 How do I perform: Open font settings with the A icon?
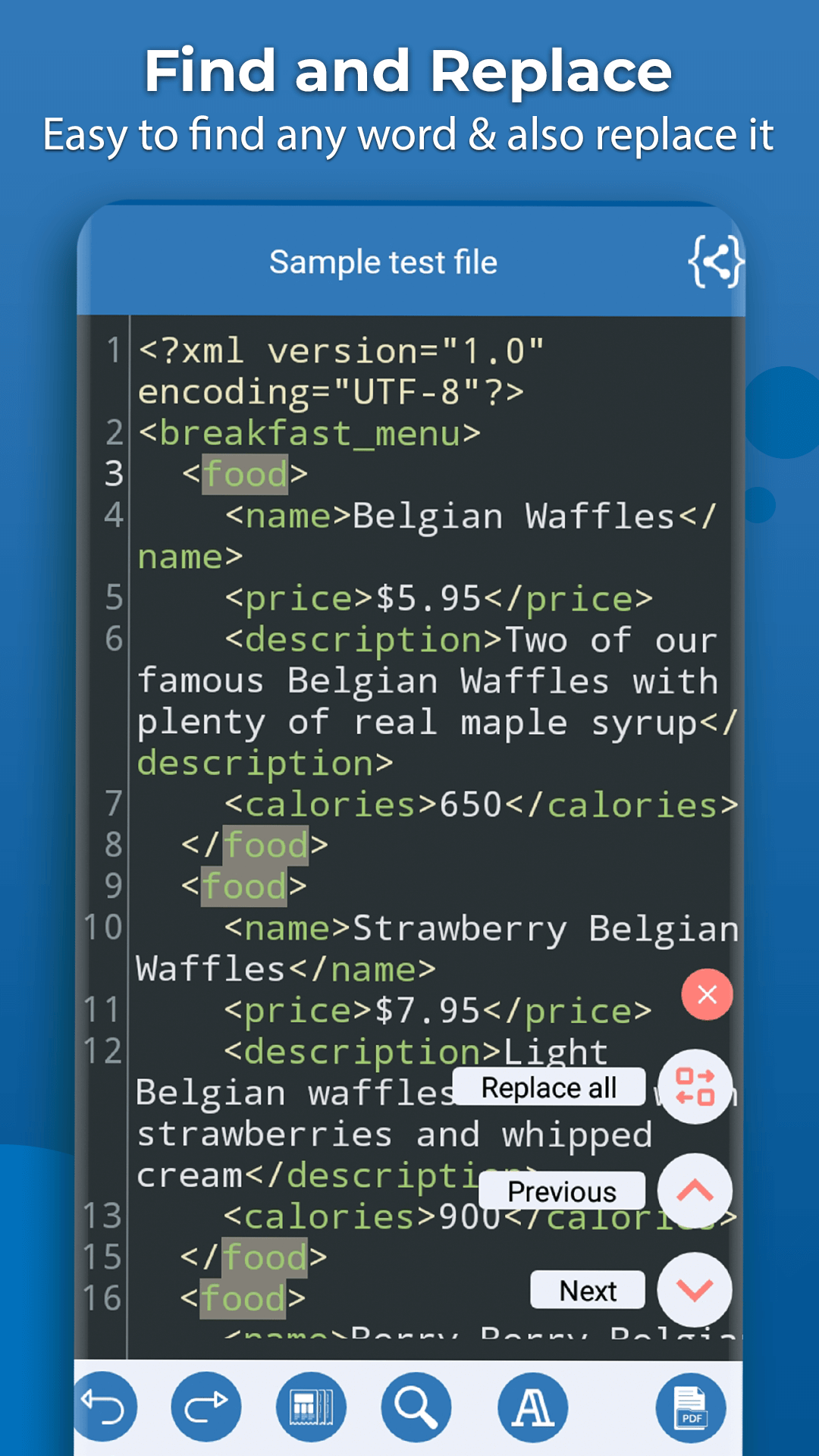click(533, 1407)
